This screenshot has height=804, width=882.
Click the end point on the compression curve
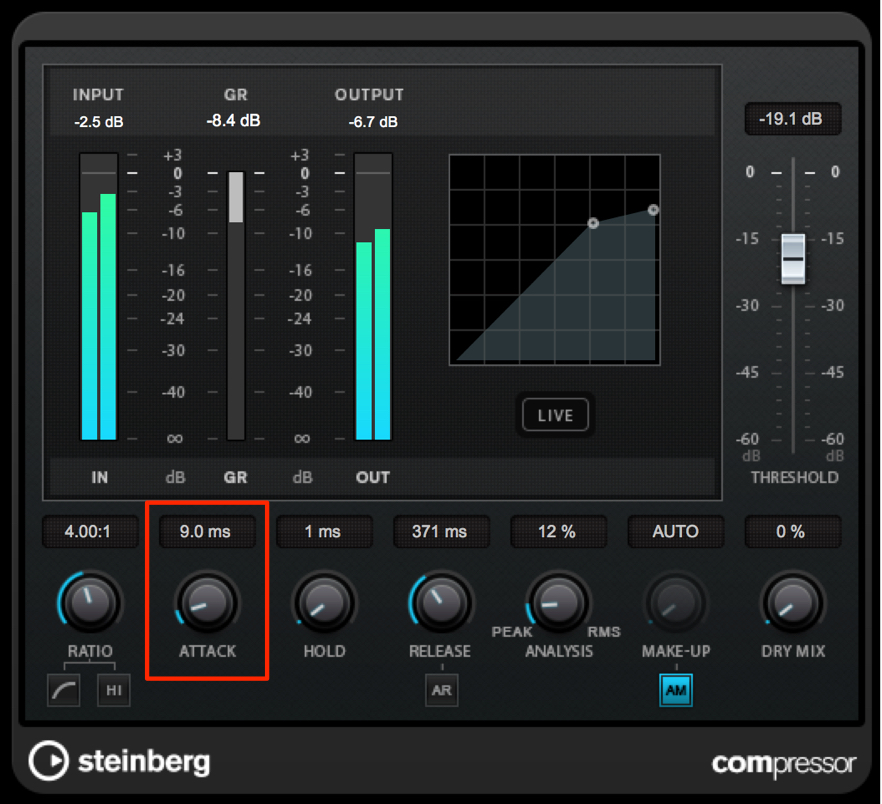coord(653,210)
